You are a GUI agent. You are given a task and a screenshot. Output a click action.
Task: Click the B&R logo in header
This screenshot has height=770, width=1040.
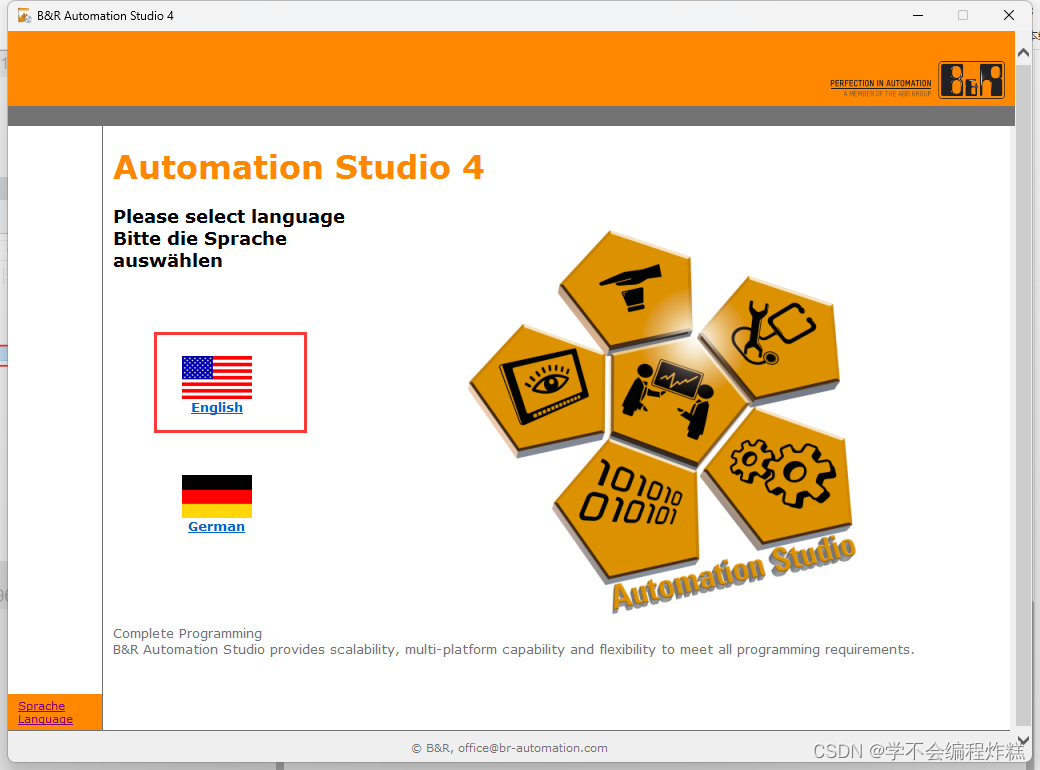[971, 80]
